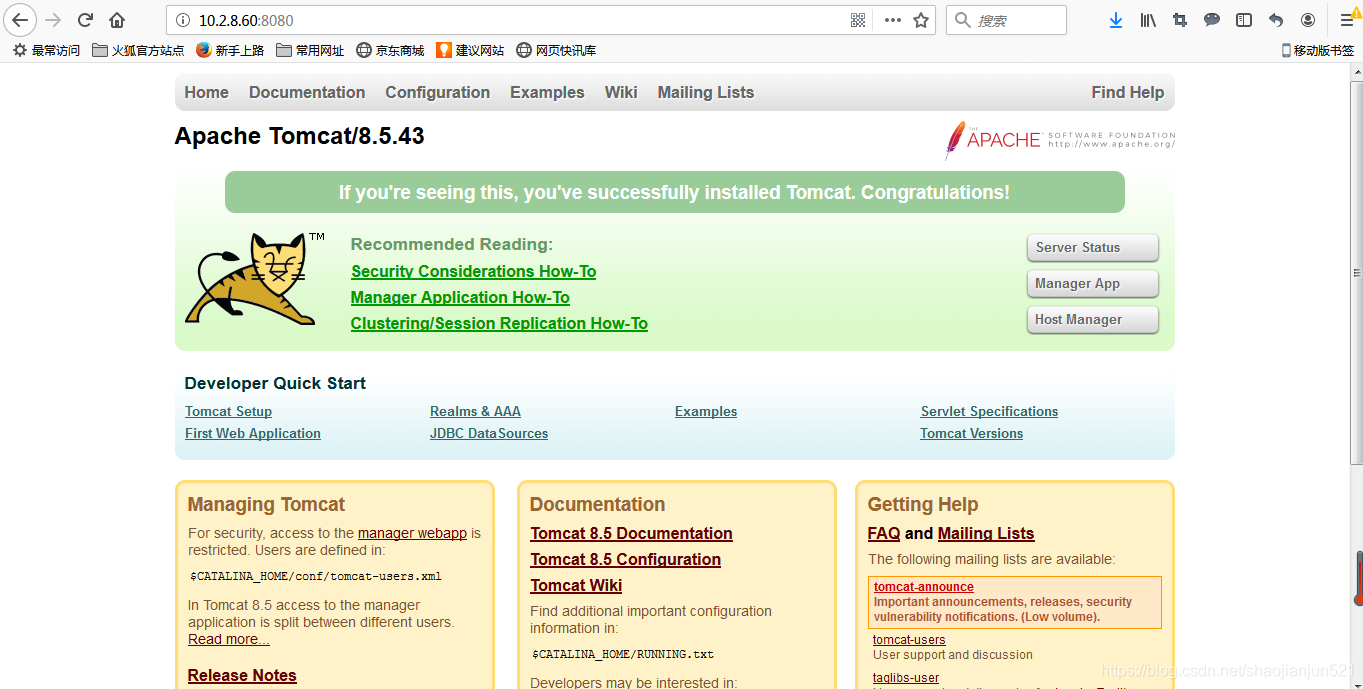Image resolution: width=1363 pixels, height=689 pixels.
Task: Click the Manager App button
Action: click(1092, 283)
